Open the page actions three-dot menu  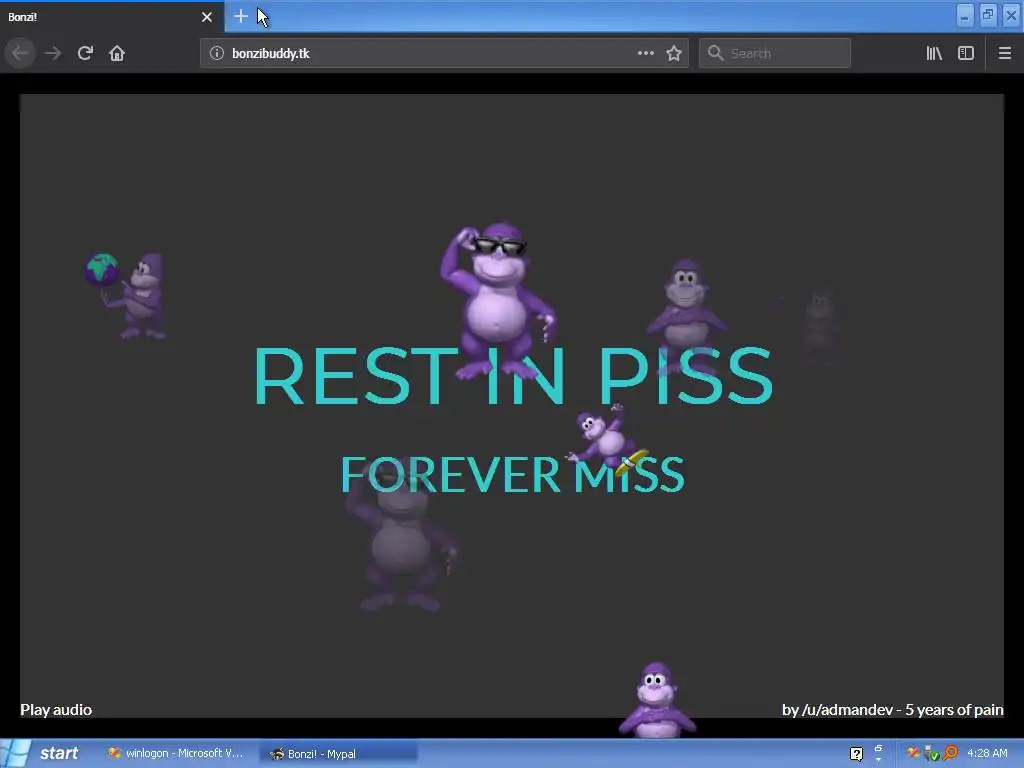point(645,53)
